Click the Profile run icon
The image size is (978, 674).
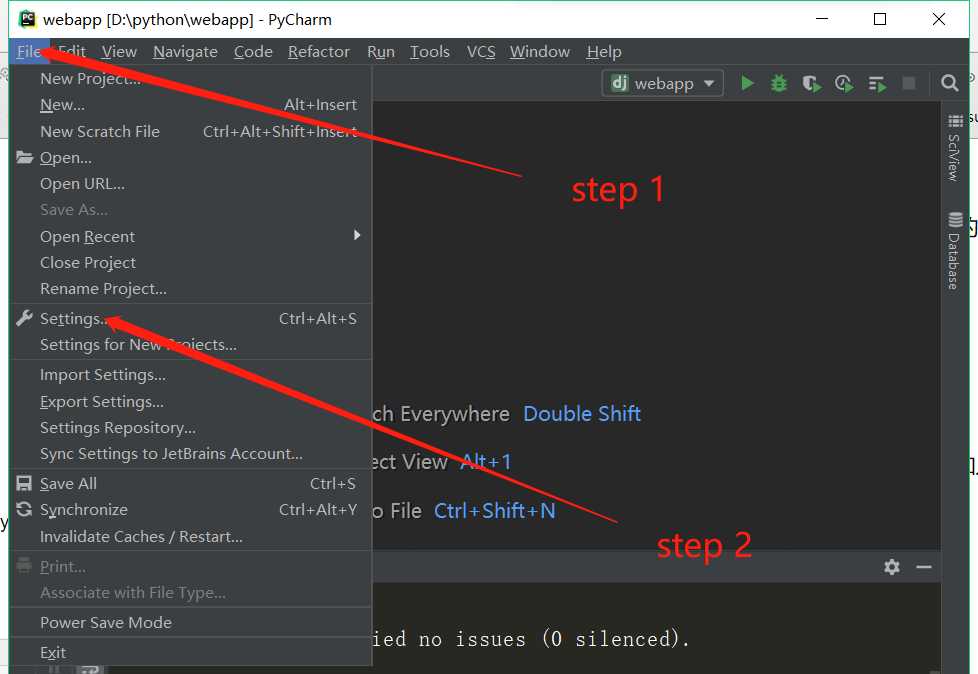844,83
